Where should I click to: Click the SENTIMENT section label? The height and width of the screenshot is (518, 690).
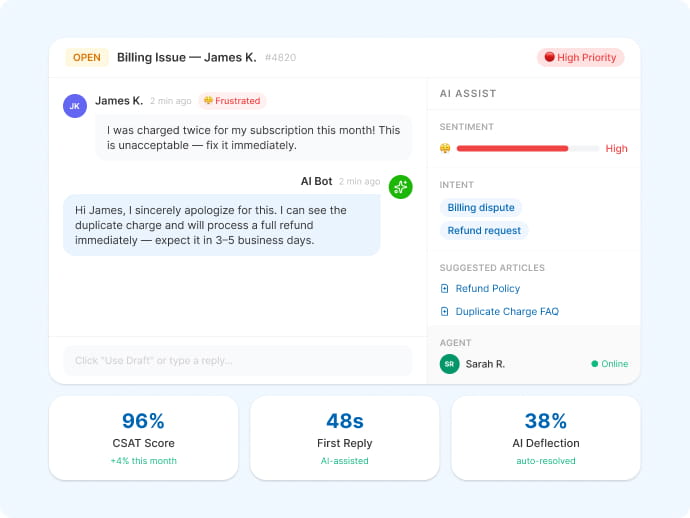466,127
